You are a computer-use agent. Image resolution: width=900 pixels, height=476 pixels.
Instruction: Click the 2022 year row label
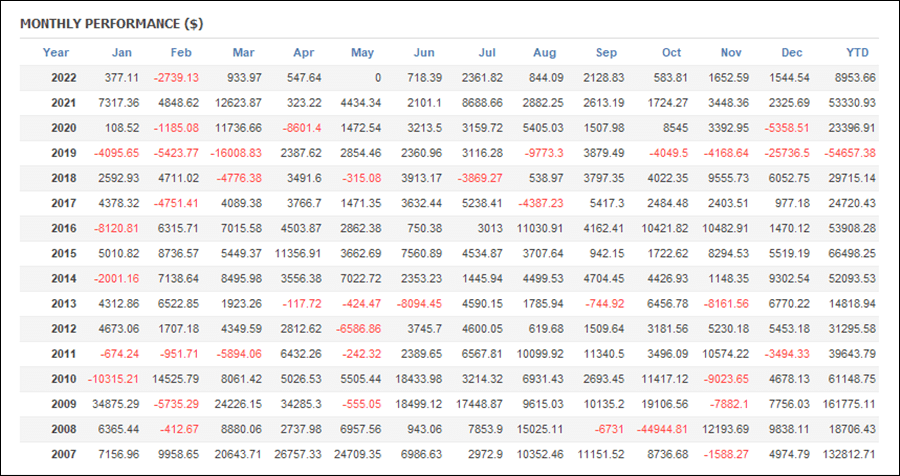click(x=63, y=78)
